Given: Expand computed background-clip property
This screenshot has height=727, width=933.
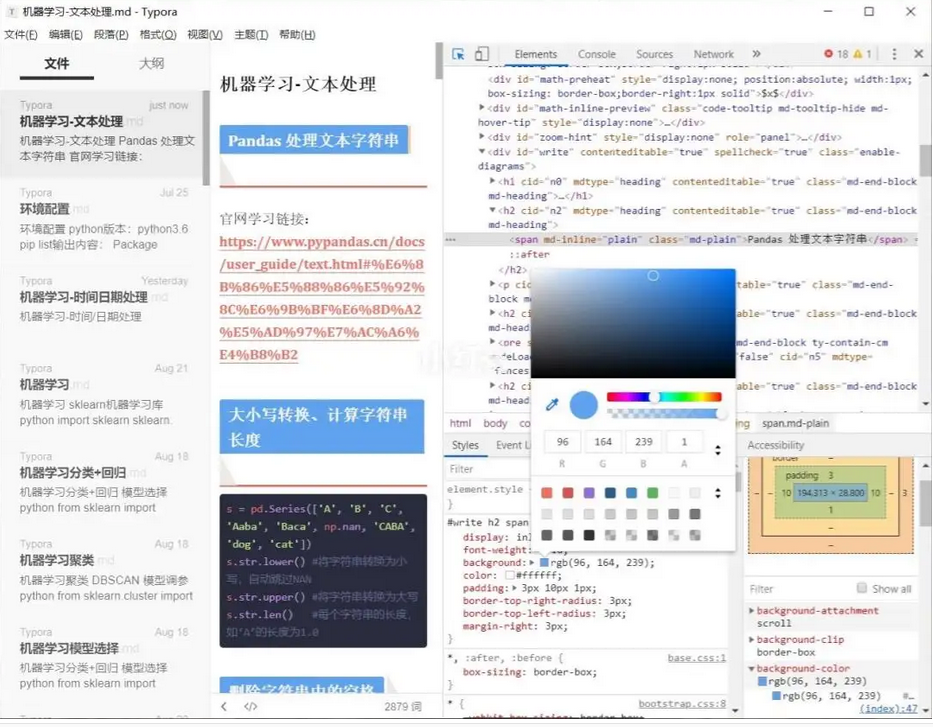Looking at the screenshot, I should pos(752,640).
